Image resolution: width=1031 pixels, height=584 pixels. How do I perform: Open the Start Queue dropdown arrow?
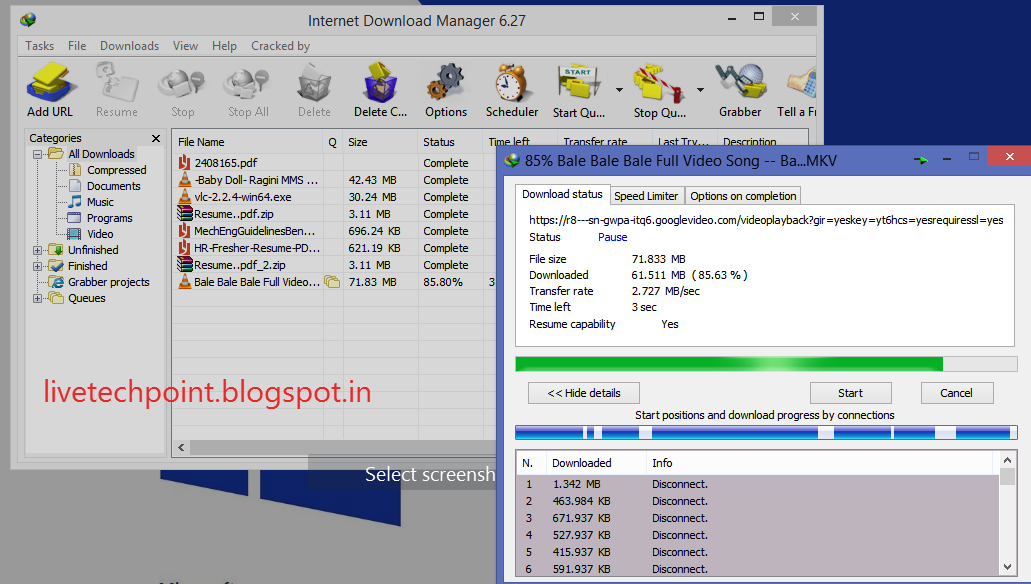pos(619,90)
